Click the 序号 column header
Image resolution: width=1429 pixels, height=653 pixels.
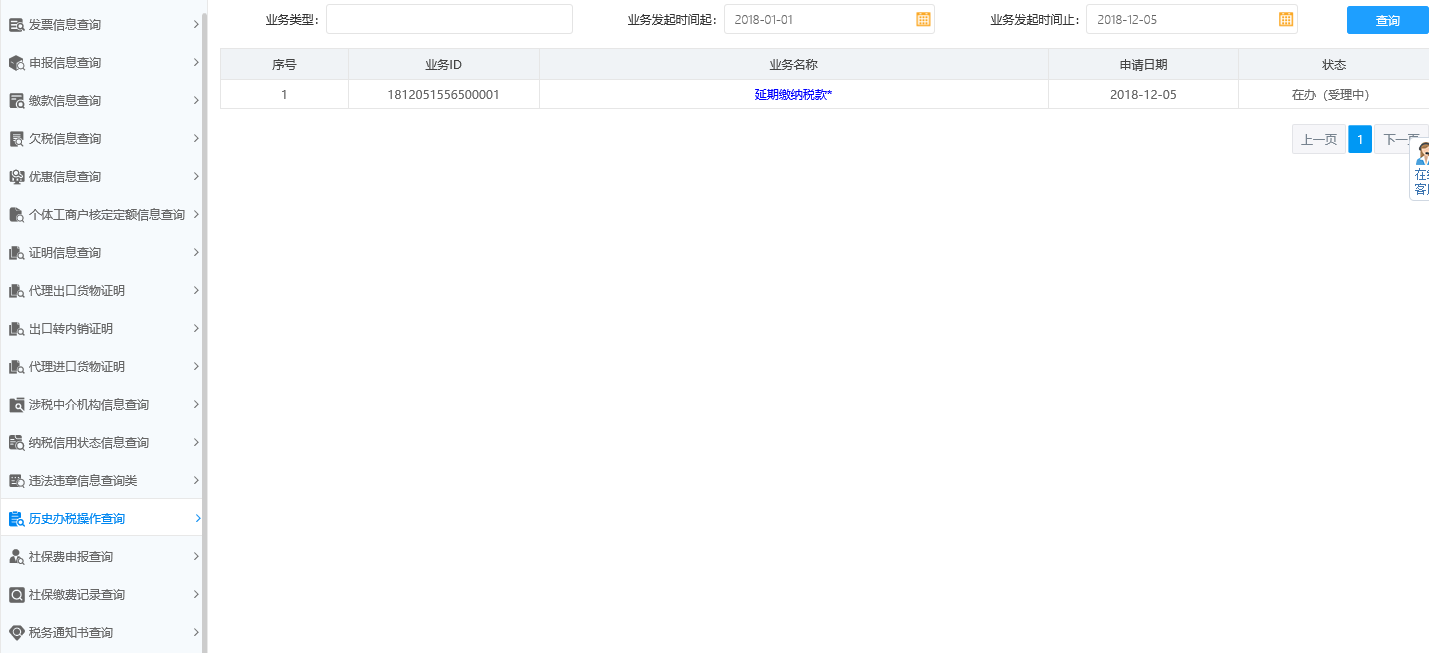click(284, 64)
